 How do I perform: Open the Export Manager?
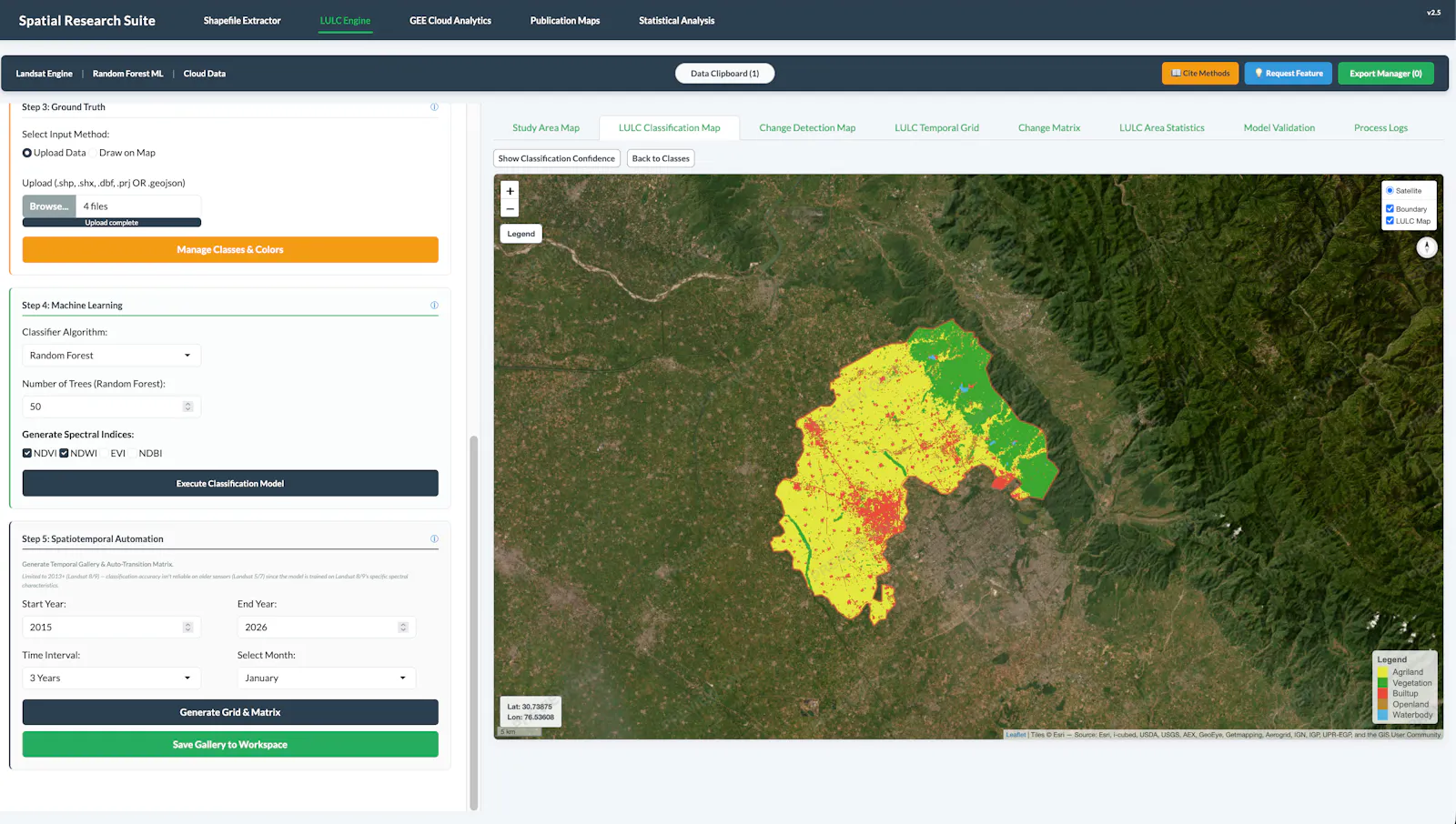(1386, 74)
